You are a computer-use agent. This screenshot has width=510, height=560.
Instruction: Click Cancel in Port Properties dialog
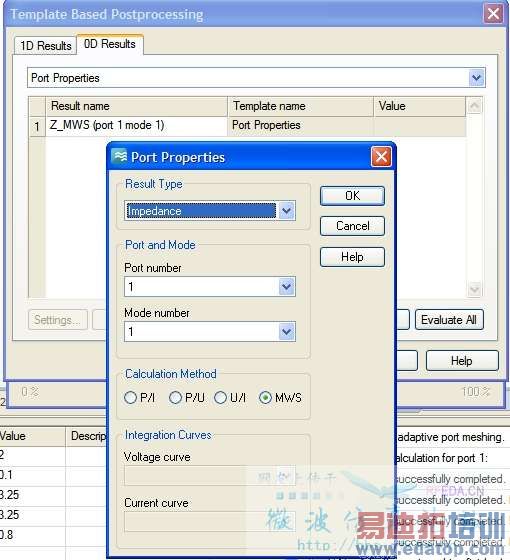[352, 226]
